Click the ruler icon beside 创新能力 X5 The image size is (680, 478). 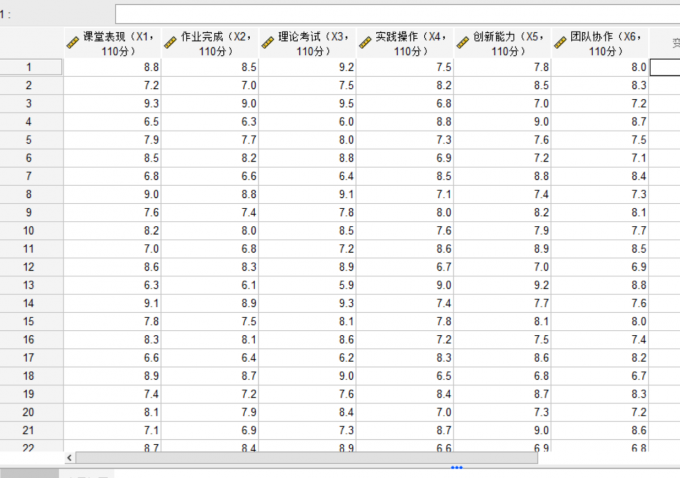(463, 43)
